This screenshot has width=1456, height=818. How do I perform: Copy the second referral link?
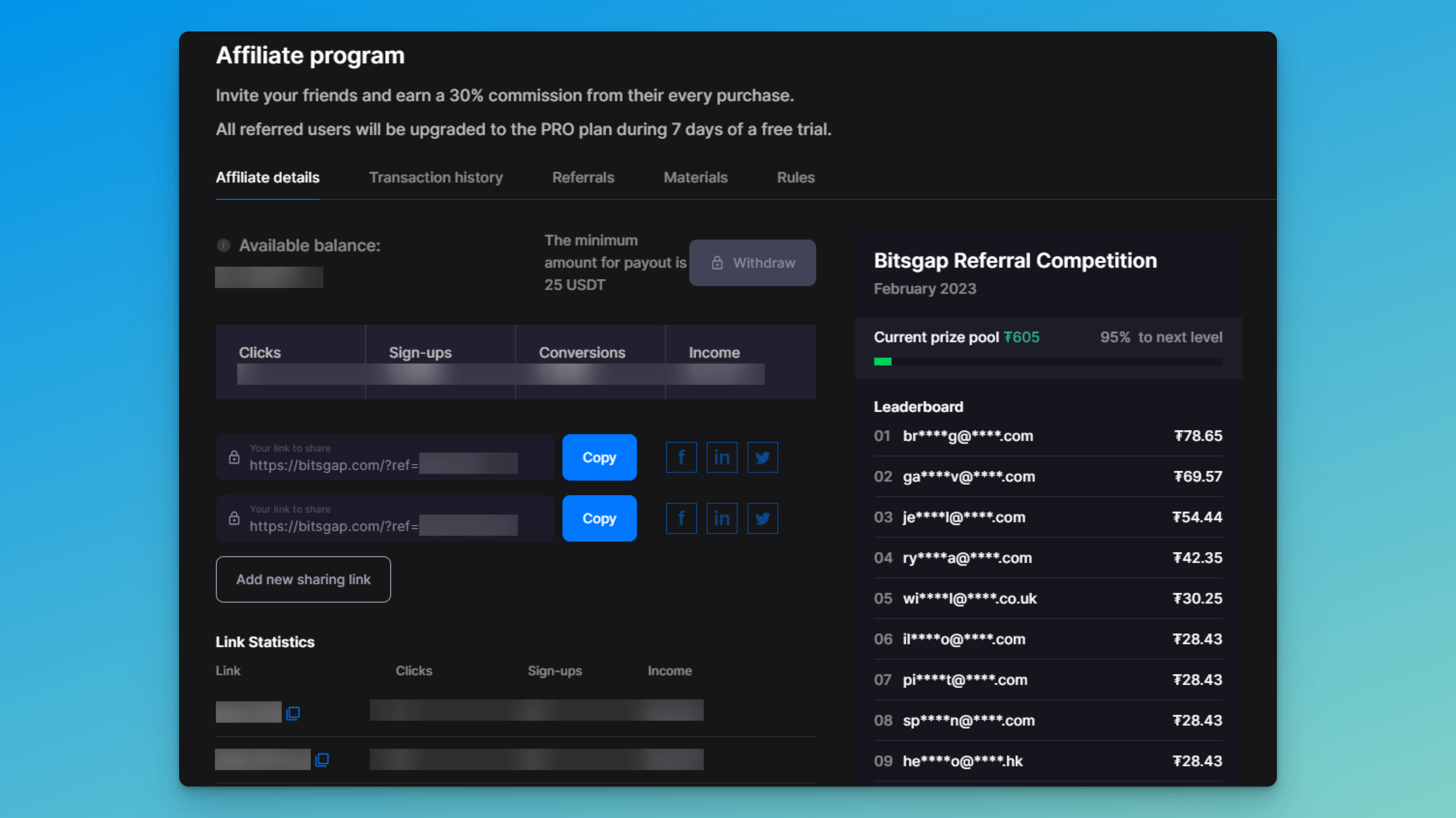(x=599, y=518)
